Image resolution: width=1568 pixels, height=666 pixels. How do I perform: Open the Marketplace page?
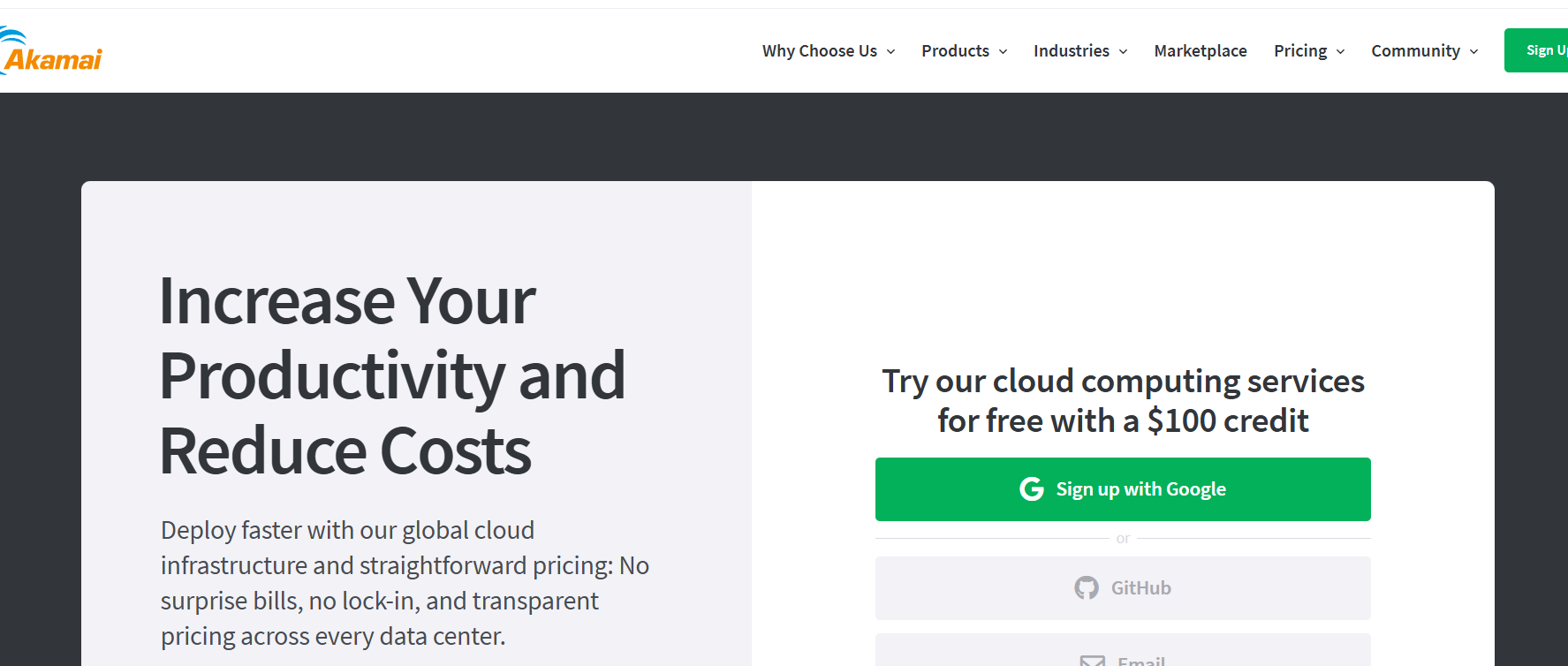pyautogui.click(x=1200, y=51)
